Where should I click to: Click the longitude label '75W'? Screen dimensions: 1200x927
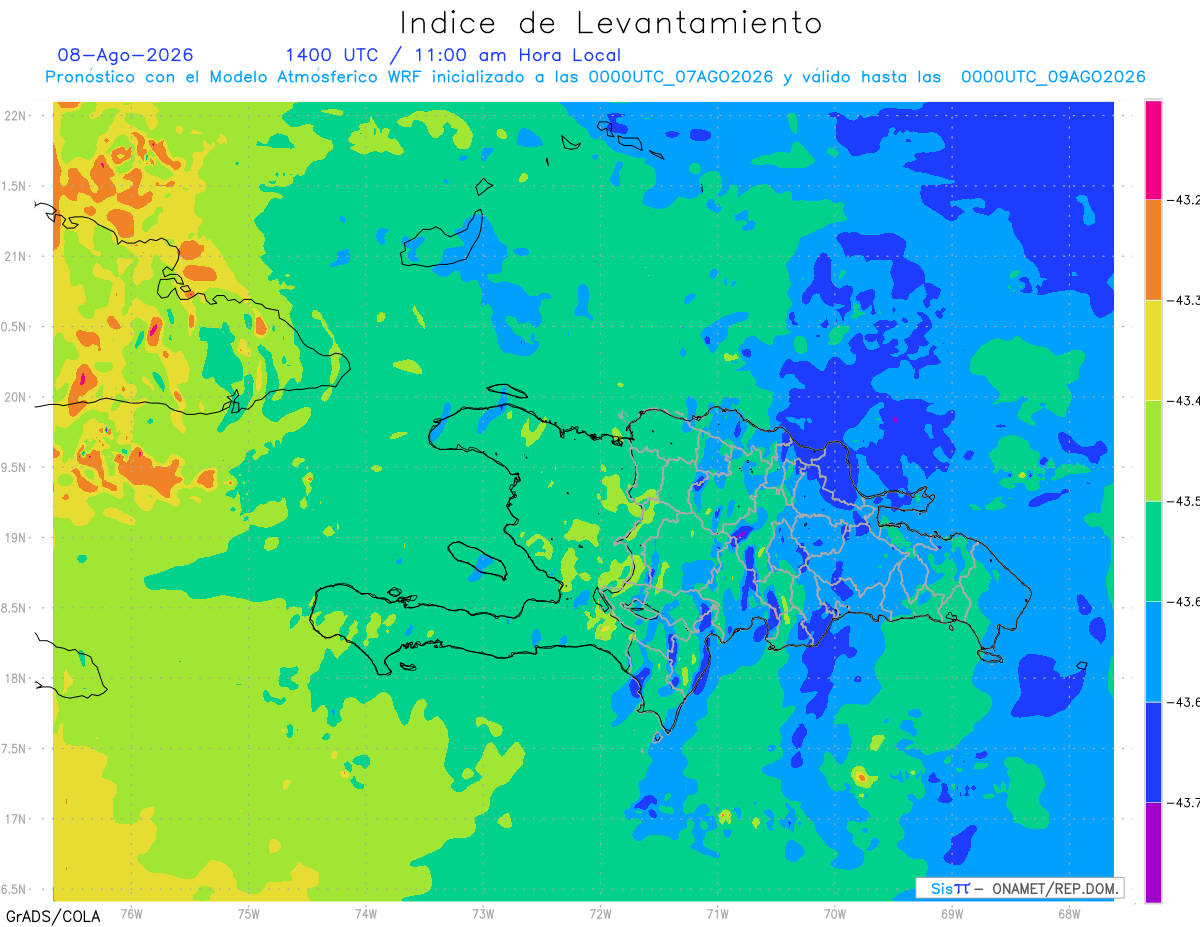pyautogui.click(x=249, y=914)
